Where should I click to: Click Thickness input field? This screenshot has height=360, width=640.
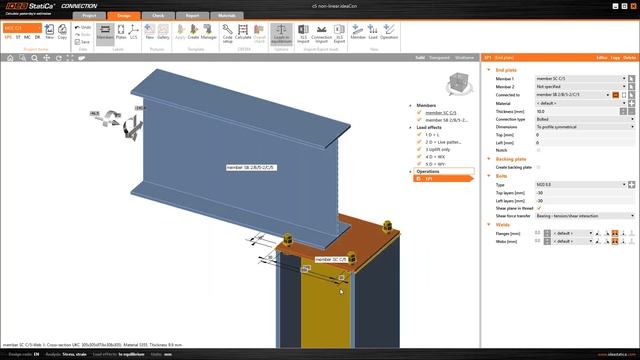pos(577,111)
